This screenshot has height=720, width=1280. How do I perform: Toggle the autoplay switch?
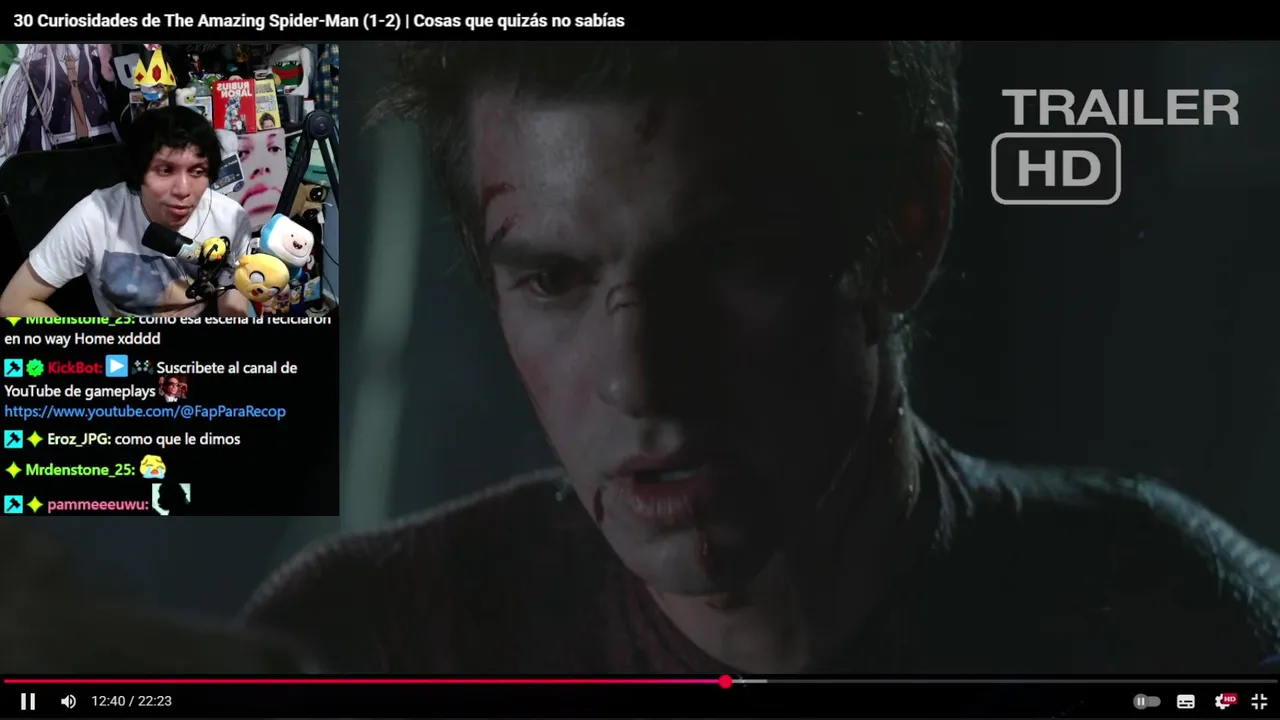(x=1146, y=701)
